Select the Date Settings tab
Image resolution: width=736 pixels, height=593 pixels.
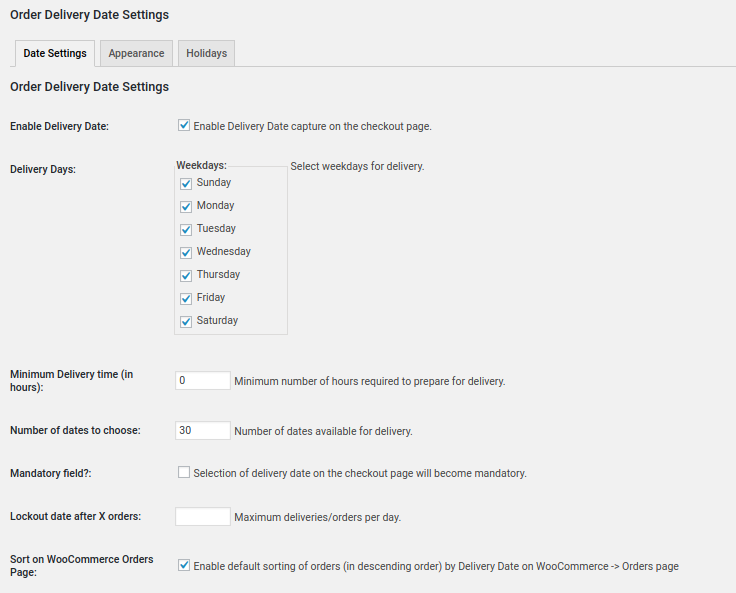(x=55, y=53)
